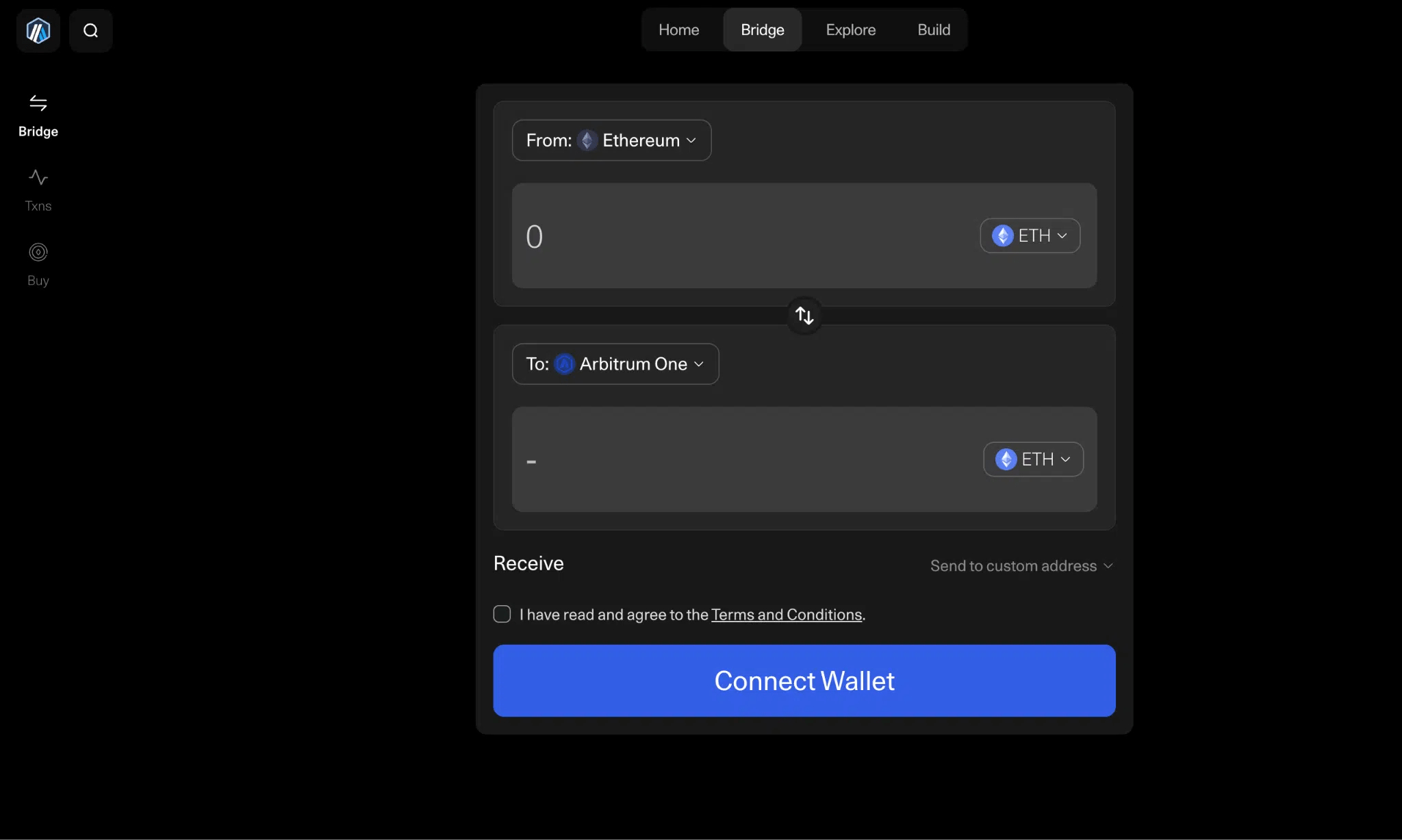Switch to the Explore tab
Screen dimensions: 1402x840
click(x=851, y=29)
